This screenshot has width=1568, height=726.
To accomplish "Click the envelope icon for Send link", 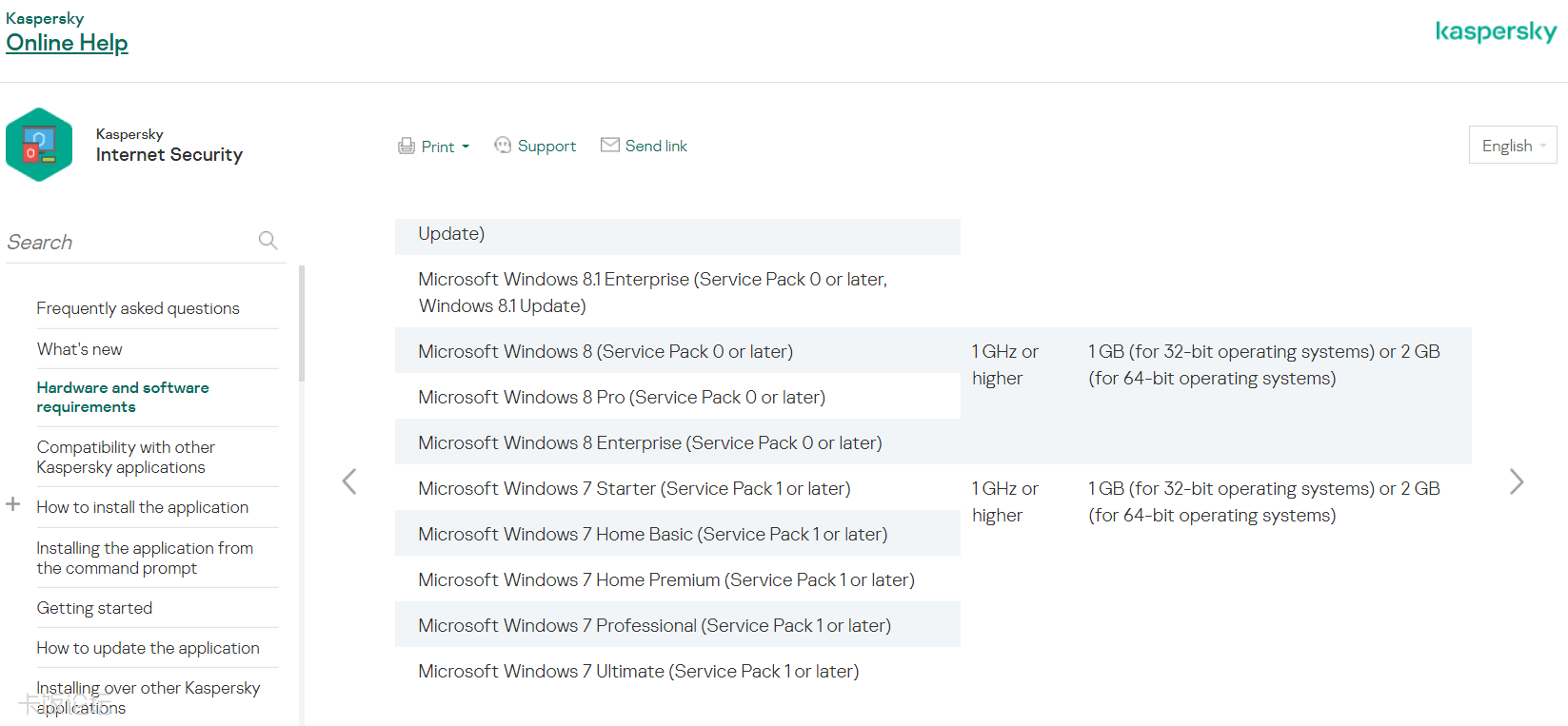I will pos(610,145).
